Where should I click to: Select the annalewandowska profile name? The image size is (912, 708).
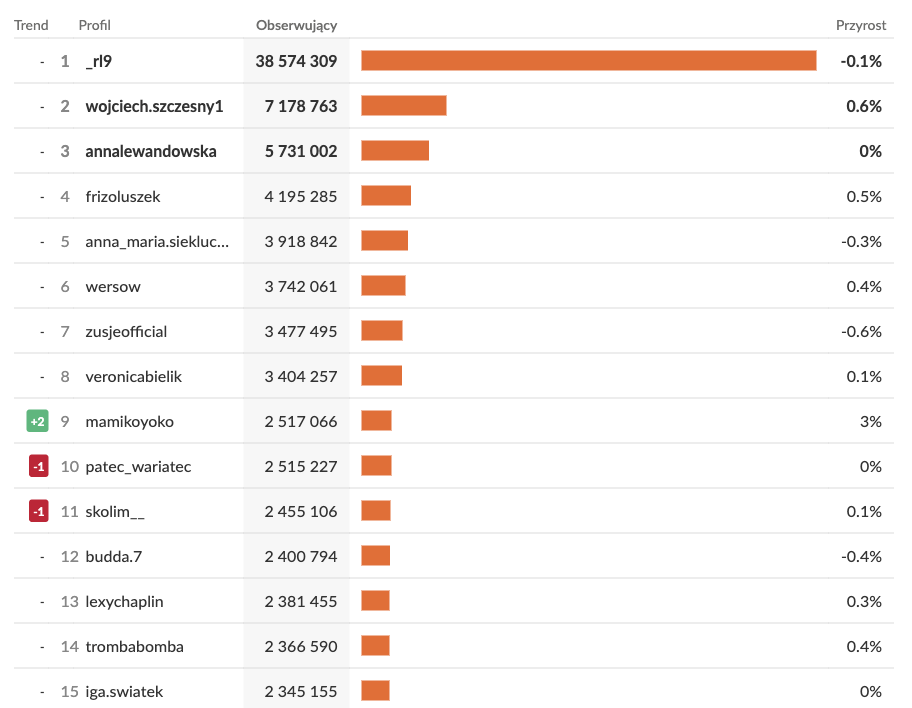click(150, 151)
